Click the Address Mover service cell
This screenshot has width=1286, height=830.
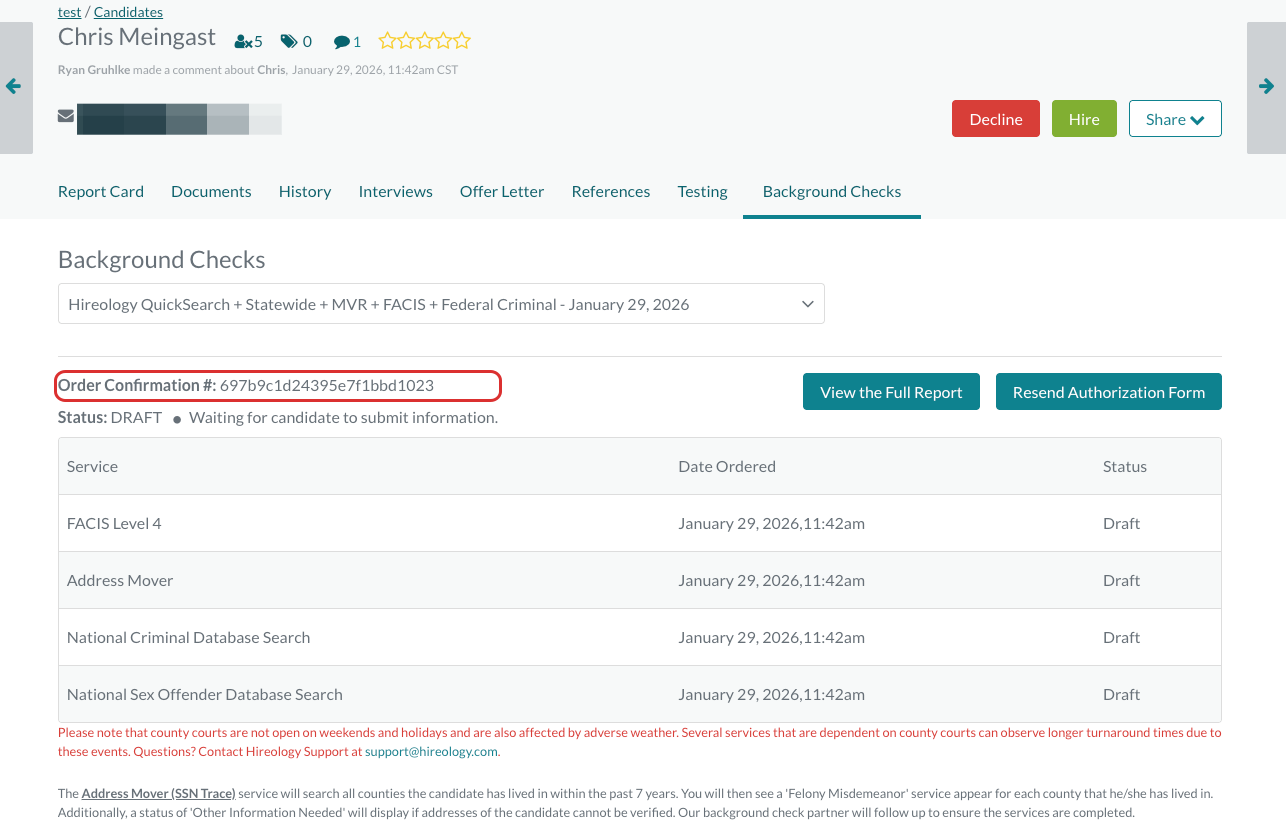[120, 580]
